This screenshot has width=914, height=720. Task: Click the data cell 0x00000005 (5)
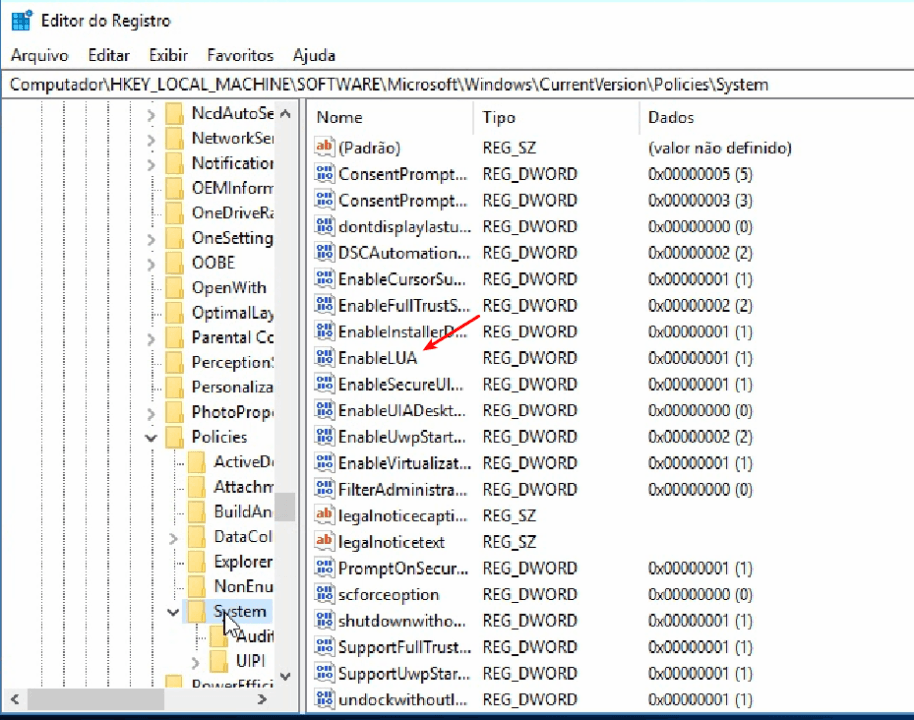click(x=700, y=174)
